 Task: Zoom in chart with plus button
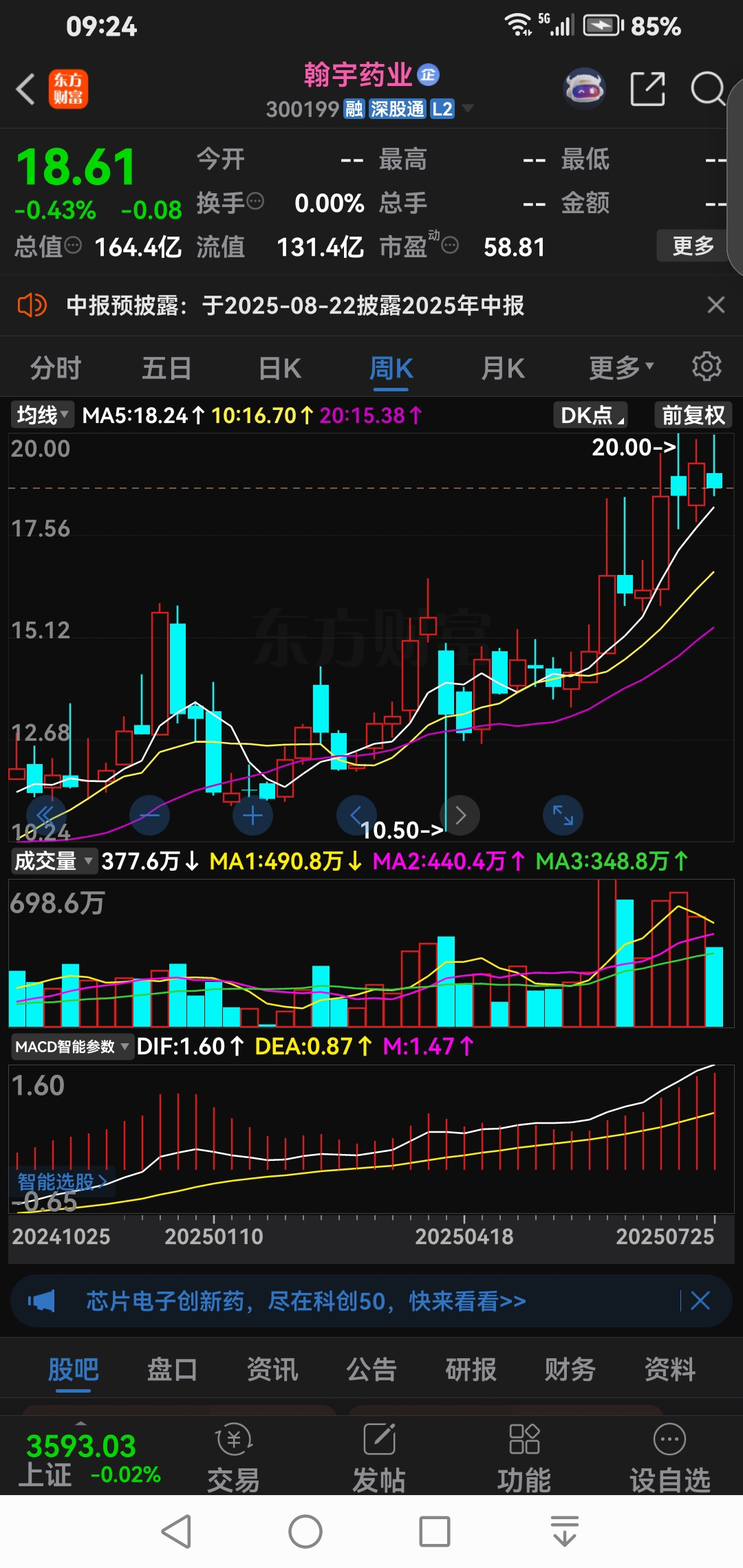[x=253, y=816]
